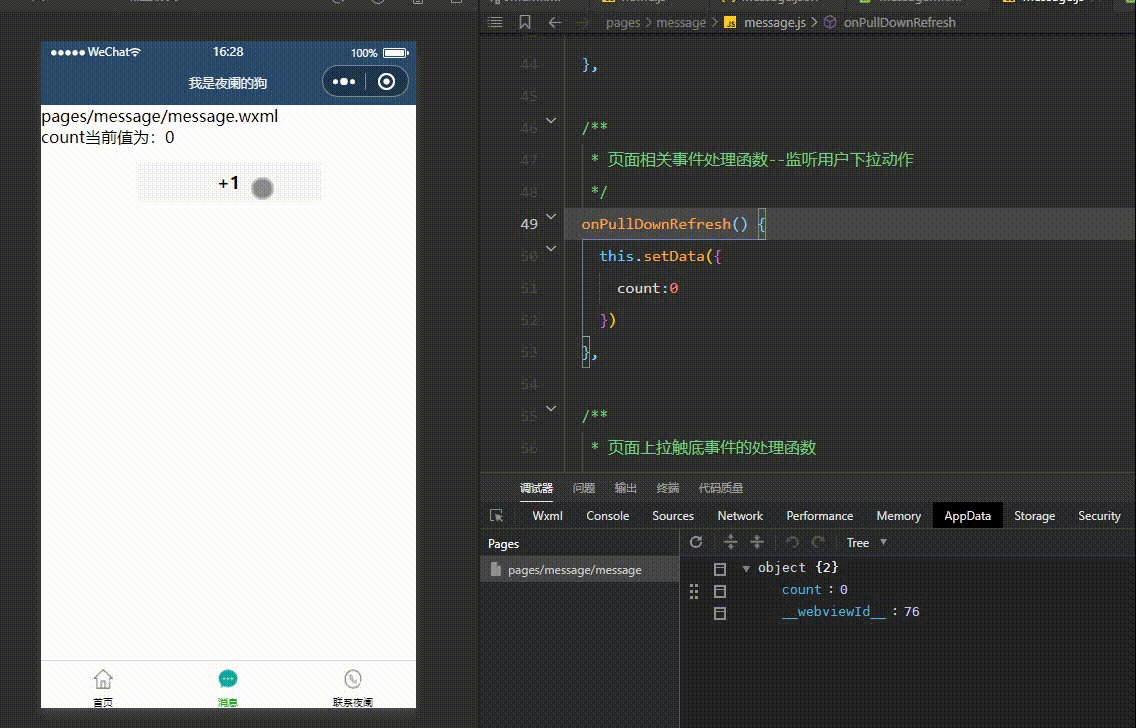Click the message.js breadcrumb segment
The height and width of the screenshot is (728, 1136).
774,22
